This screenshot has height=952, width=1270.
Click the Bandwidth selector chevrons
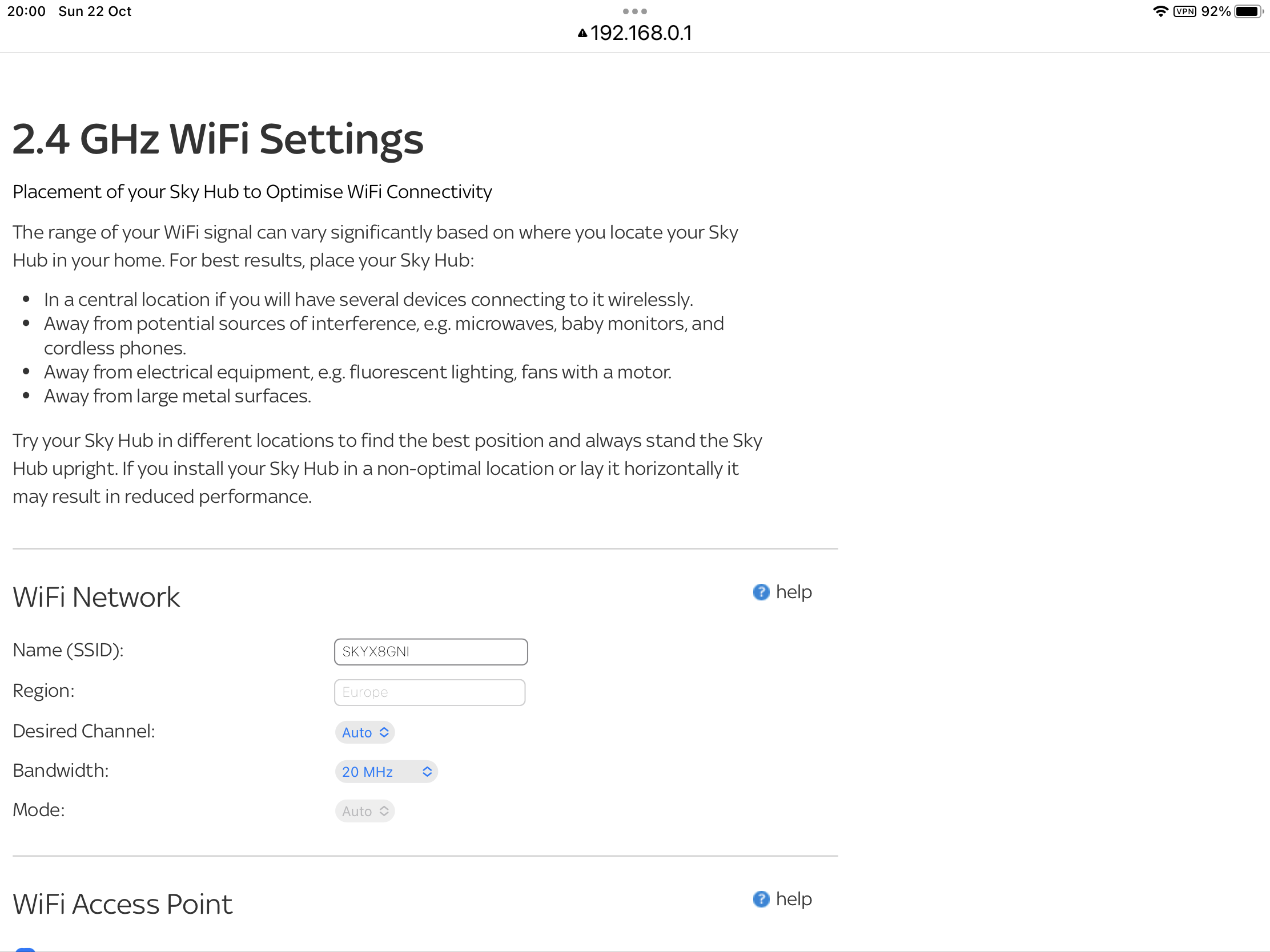click(427, 772)
